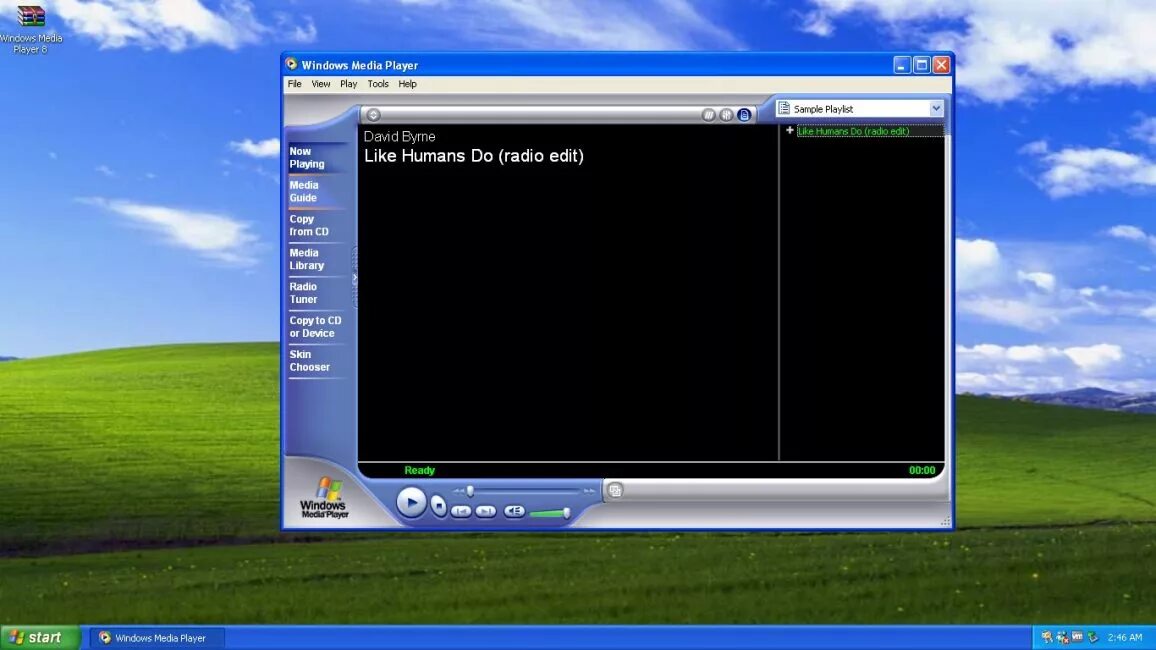Click the Windows Media Player taskbar button
Screen dimensions: 1156x650
pyautogui.click(x=156, y=638)
